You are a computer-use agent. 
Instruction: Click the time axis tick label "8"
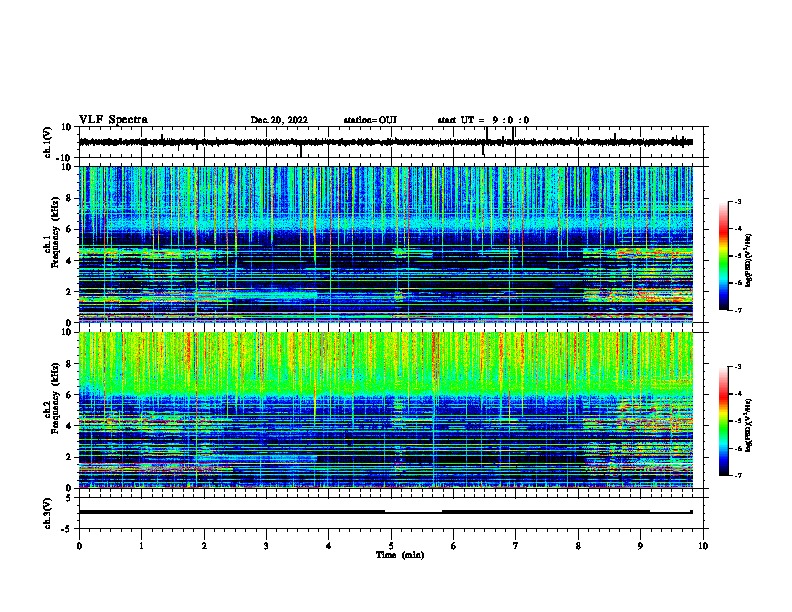coord(578,546)
